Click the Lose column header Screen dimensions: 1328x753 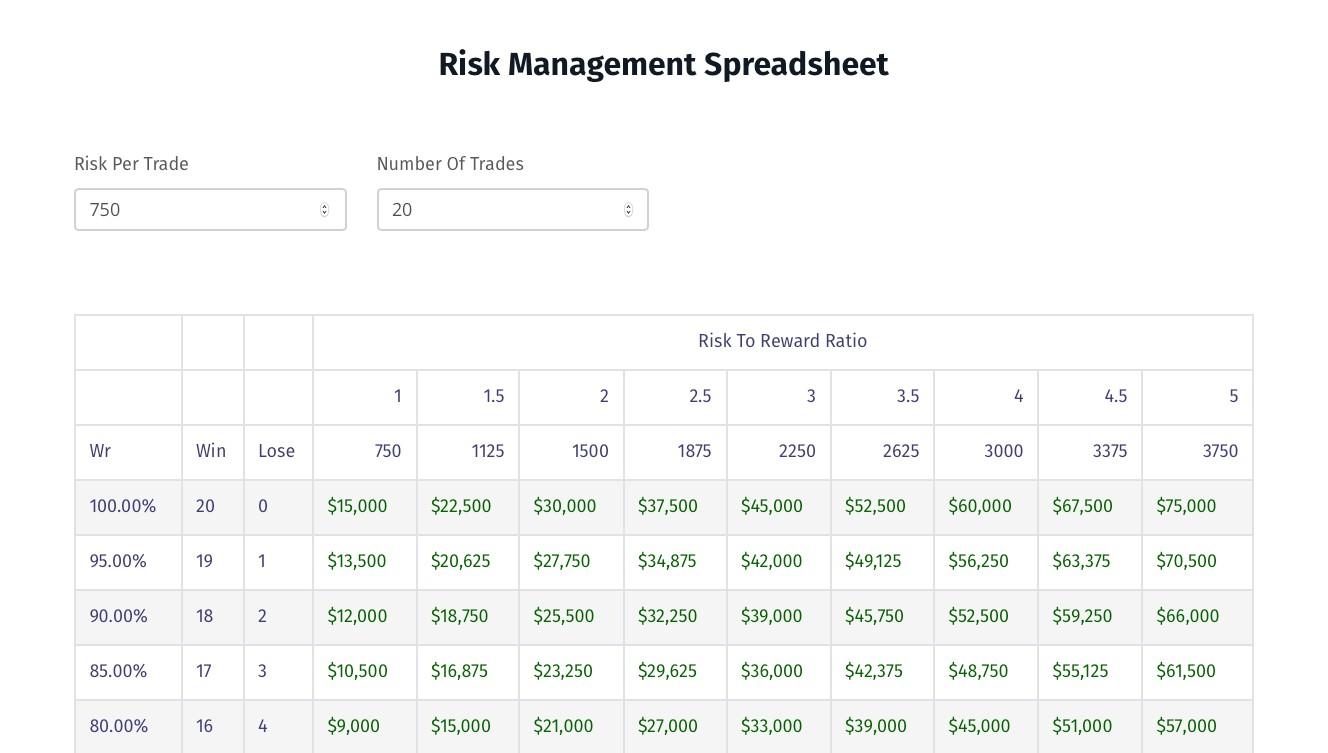[276, 451]
